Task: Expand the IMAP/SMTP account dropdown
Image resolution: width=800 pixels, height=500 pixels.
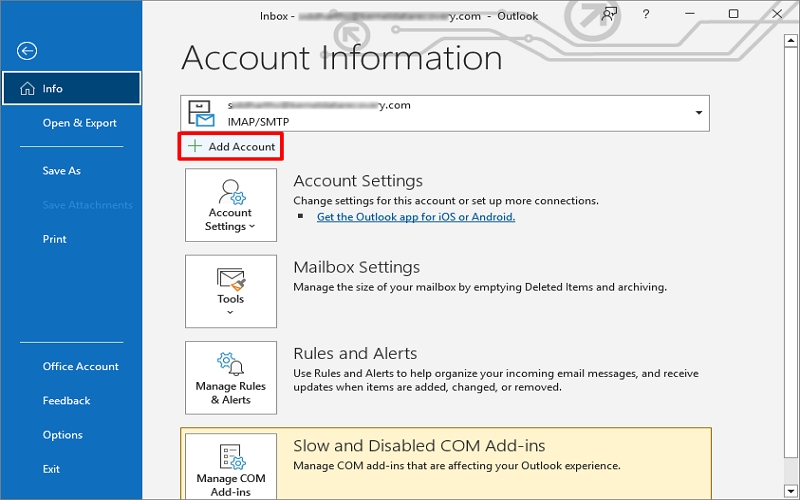Action: click(699, 113)
